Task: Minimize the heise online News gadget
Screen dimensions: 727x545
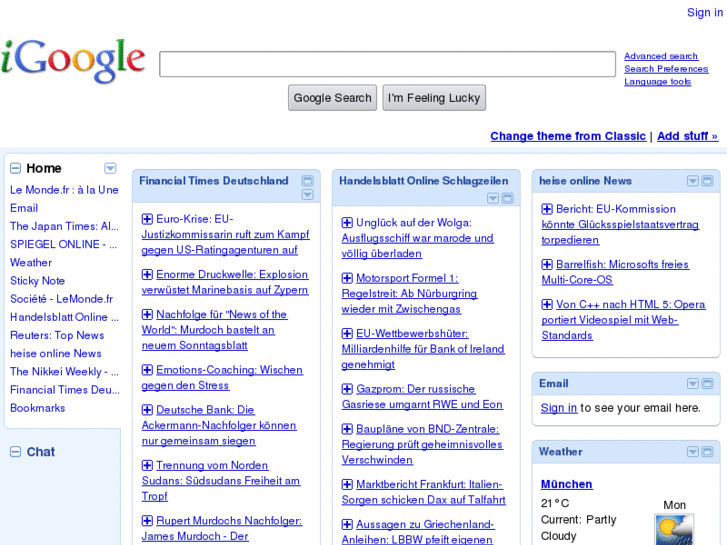Action: (x=708, y=181)
